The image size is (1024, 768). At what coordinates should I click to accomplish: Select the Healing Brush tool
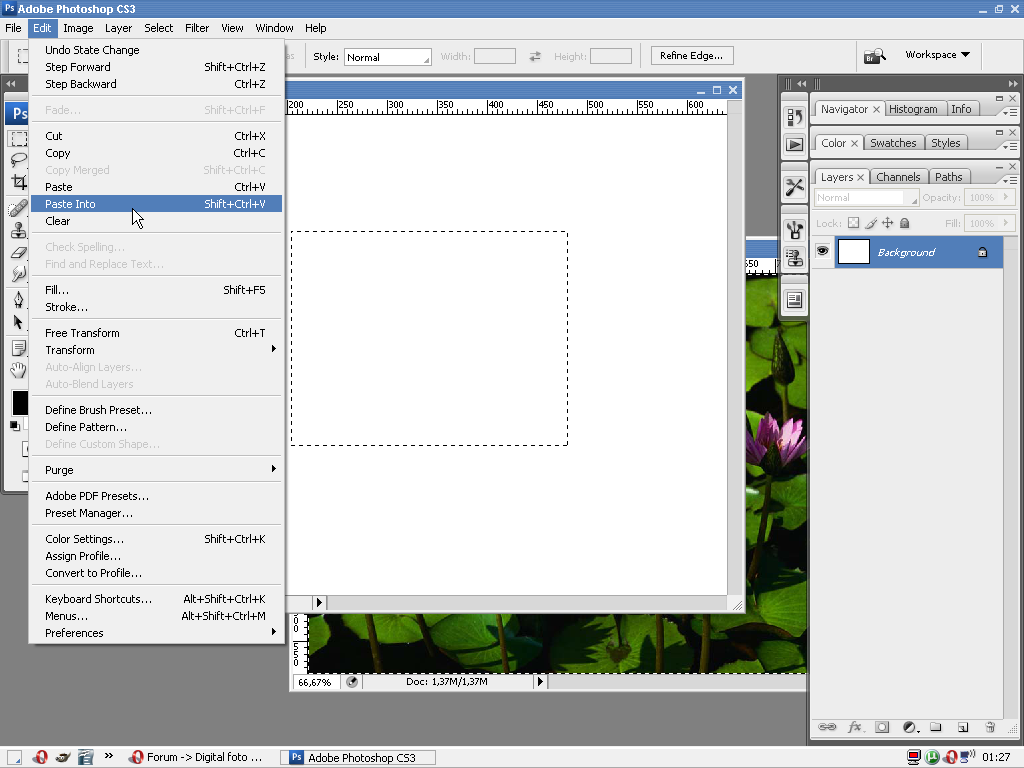tap(18, 209)
